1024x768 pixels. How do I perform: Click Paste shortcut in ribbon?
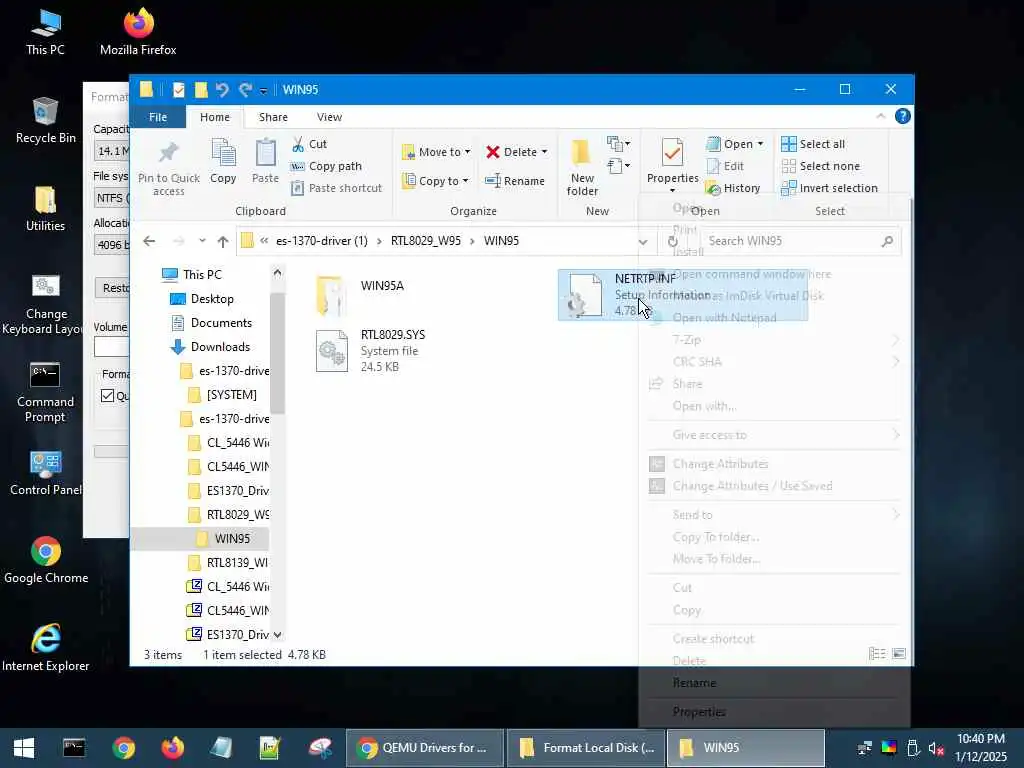(336, 188)
